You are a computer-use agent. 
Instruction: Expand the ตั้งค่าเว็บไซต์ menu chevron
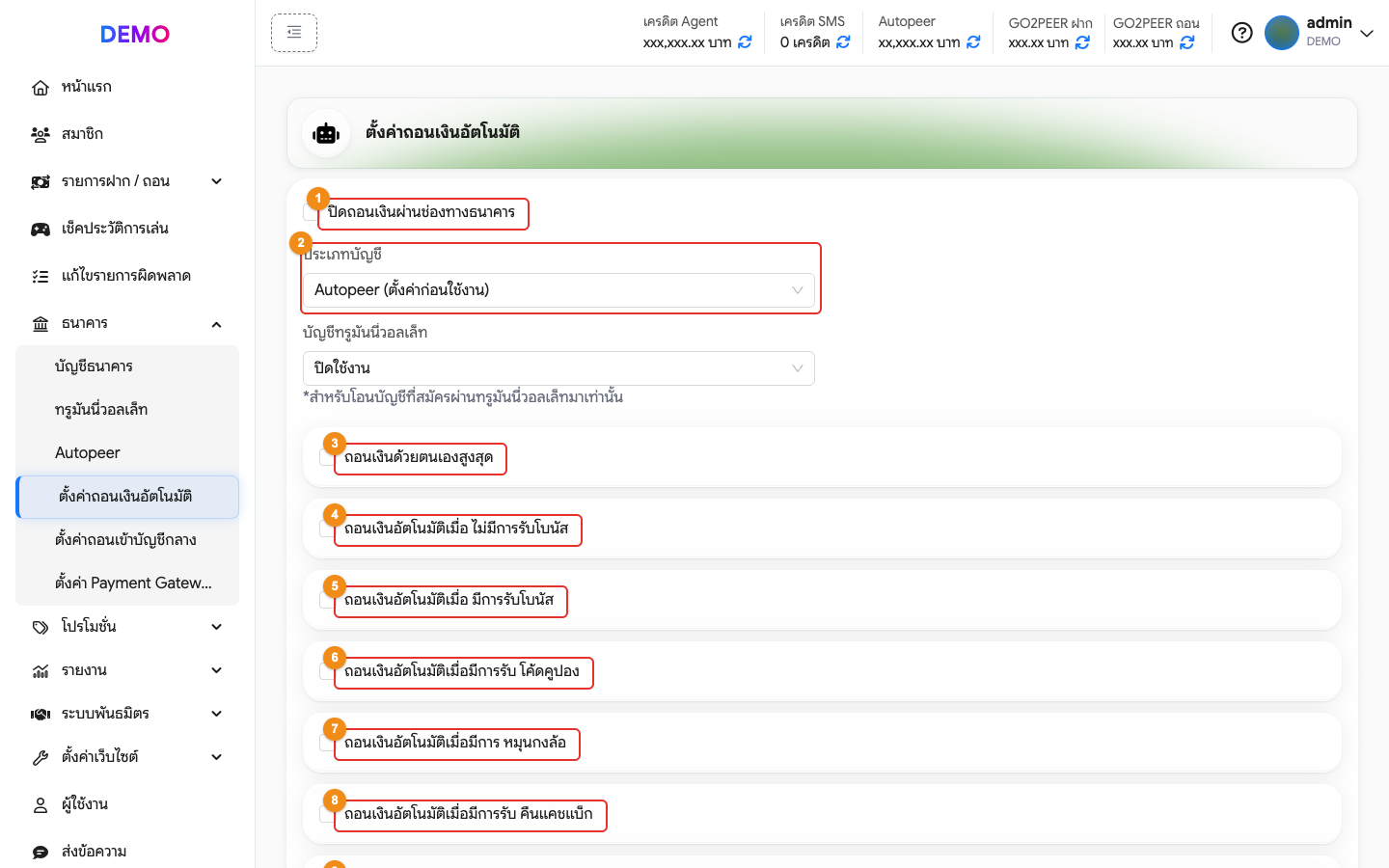pos(217,757)
